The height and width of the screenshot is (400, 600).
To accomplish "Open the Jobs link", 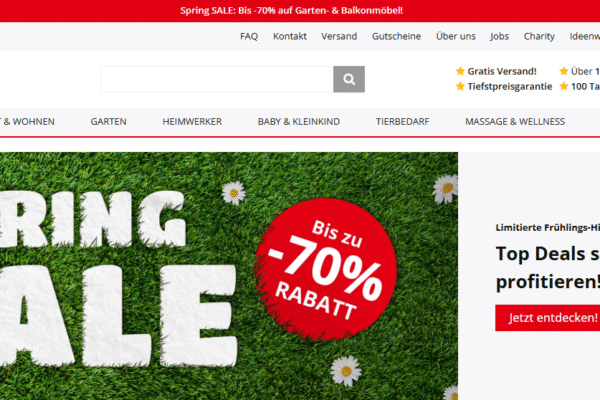I will coord(499,36).
